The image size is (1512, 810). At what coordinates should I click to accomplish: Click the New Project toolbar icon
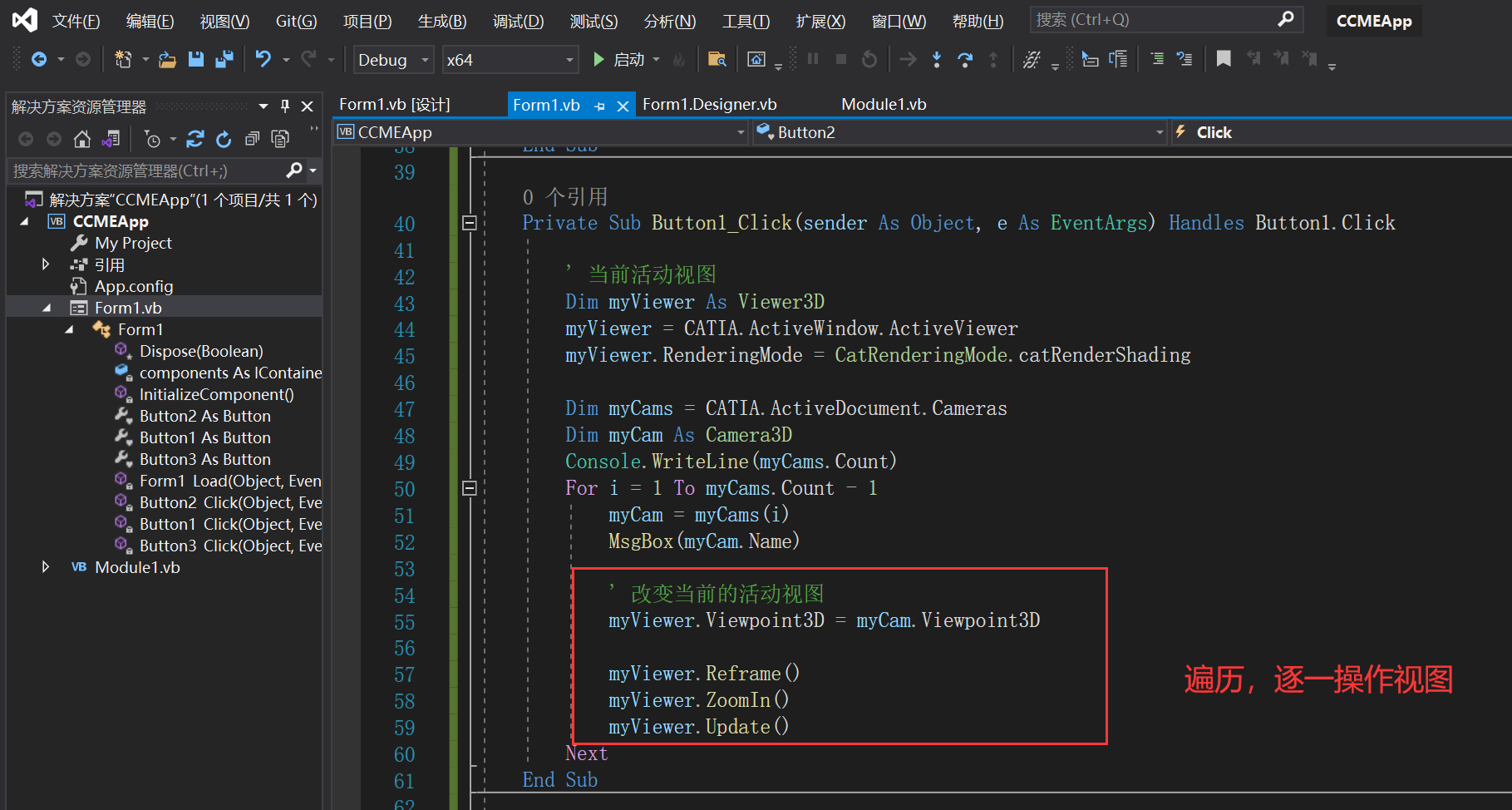coord(123,59)
